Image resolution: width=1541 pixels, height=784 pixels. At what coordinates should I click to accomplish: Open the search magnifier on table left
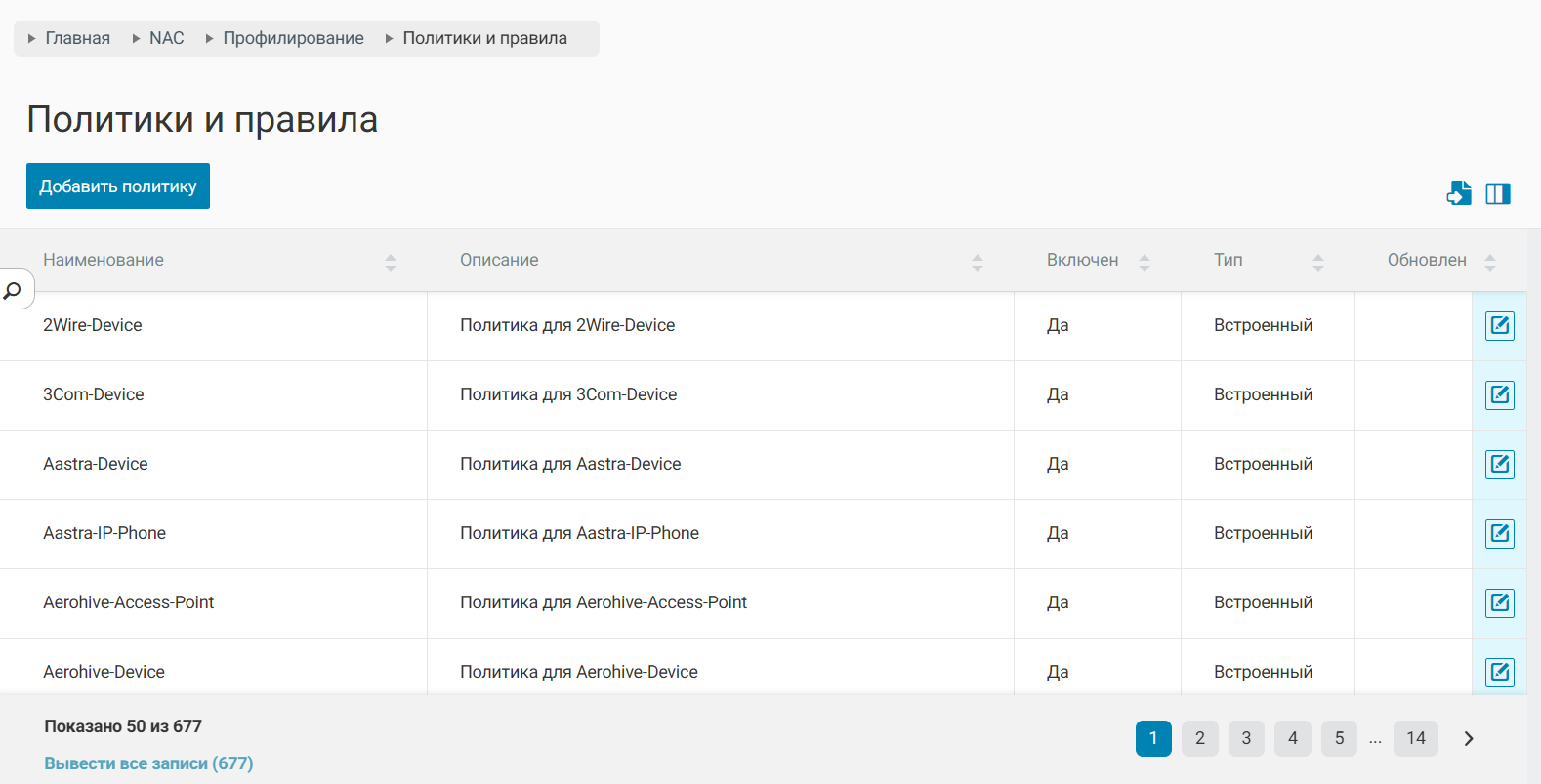pos(14,290)
